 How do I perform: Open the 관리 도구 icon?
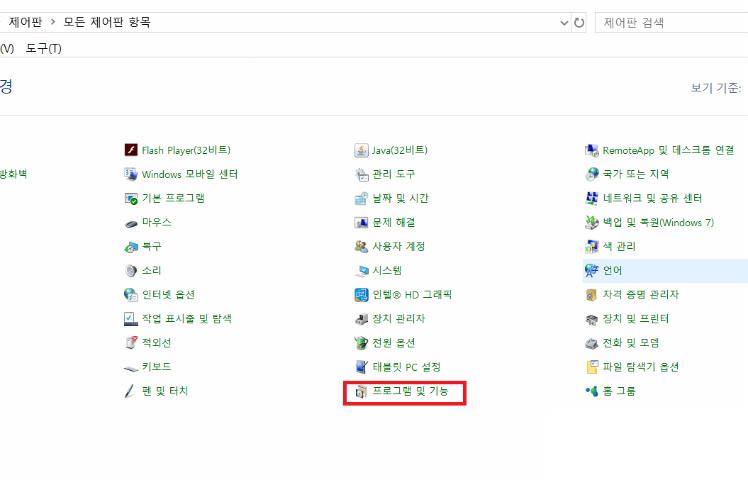click(362, 175)
